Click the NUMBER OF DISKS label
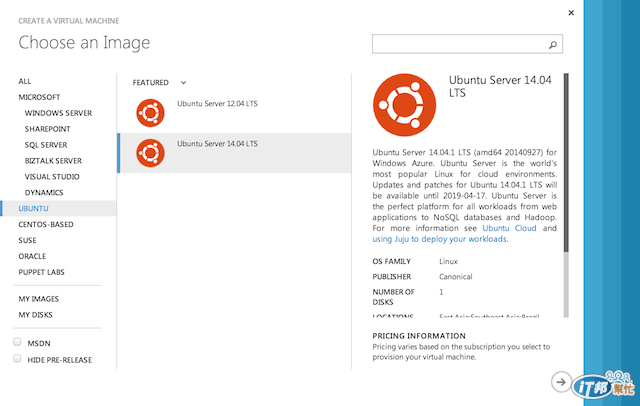Screen dimensions: 640x406 393,297
